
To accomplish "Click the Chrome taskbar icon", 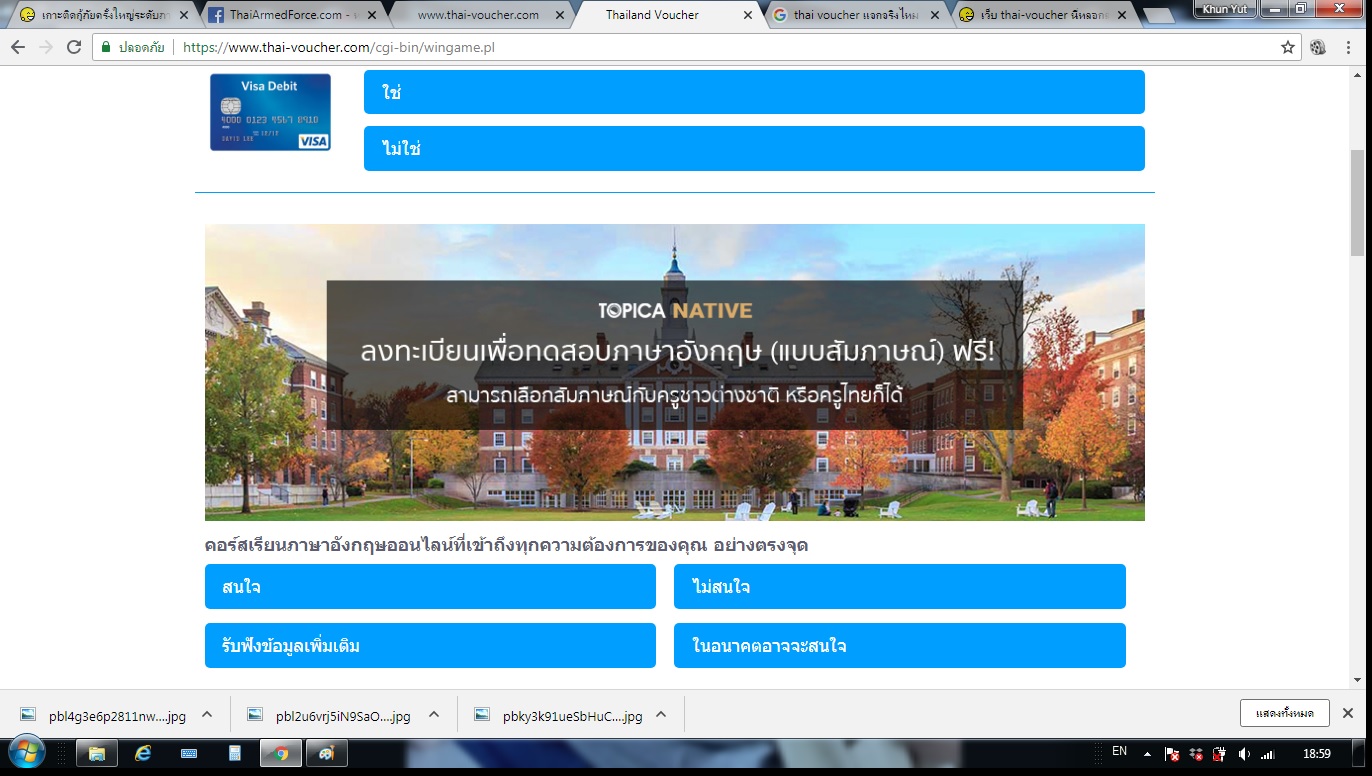I will [281, 753].
